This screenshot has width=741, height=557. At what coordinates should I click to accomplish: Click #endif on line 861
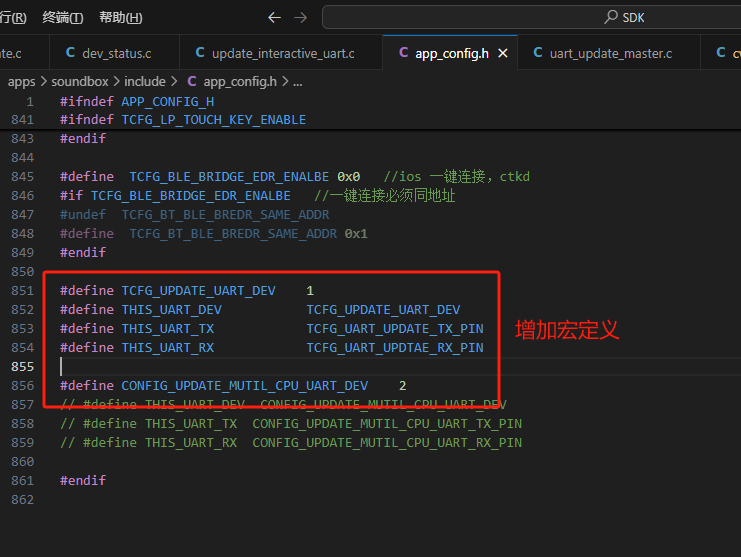[x=83, y=481]
